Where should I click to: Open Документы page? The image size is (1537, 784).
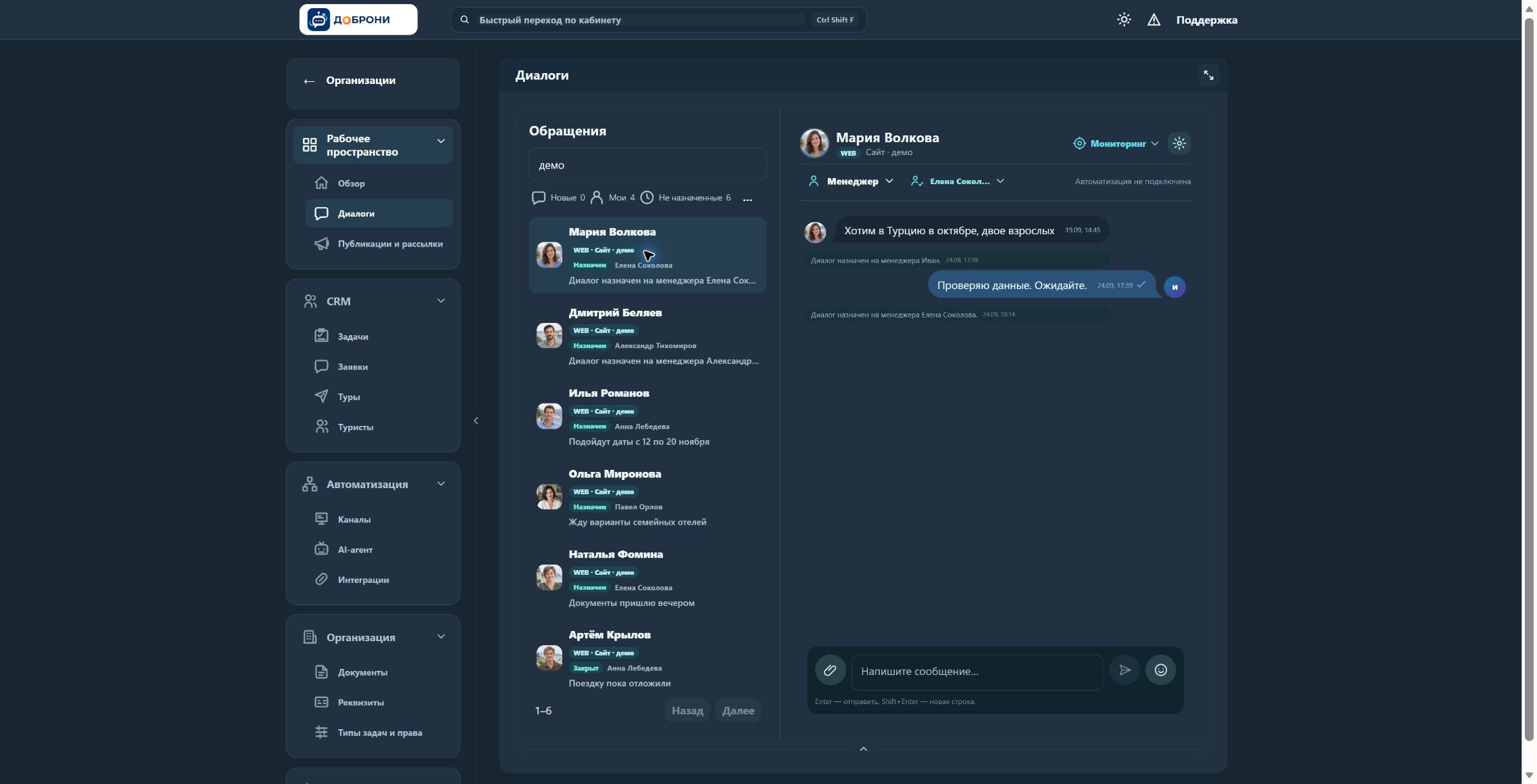coord(379,672)
